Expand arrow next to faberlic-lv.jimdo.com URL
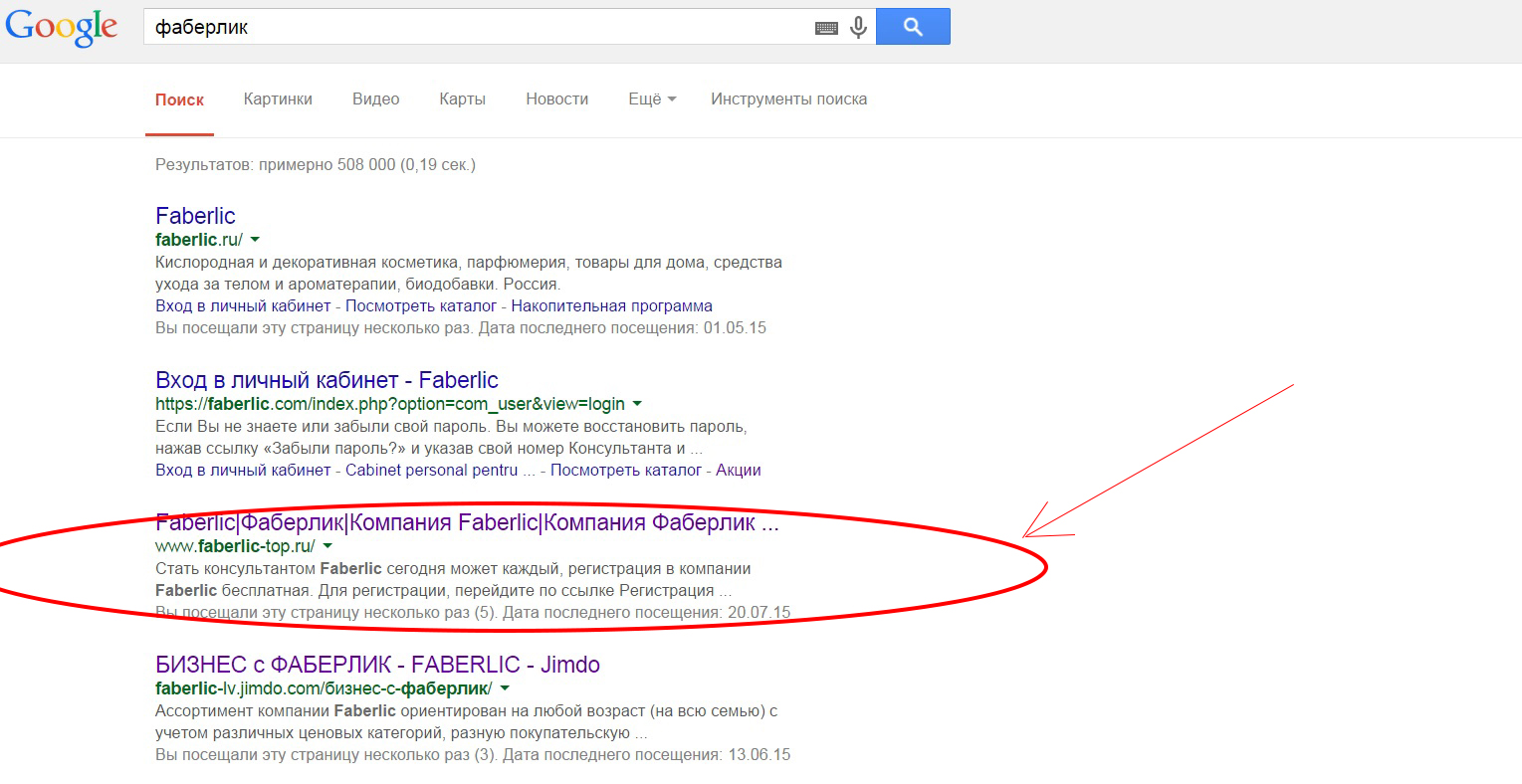 point(505,688)
